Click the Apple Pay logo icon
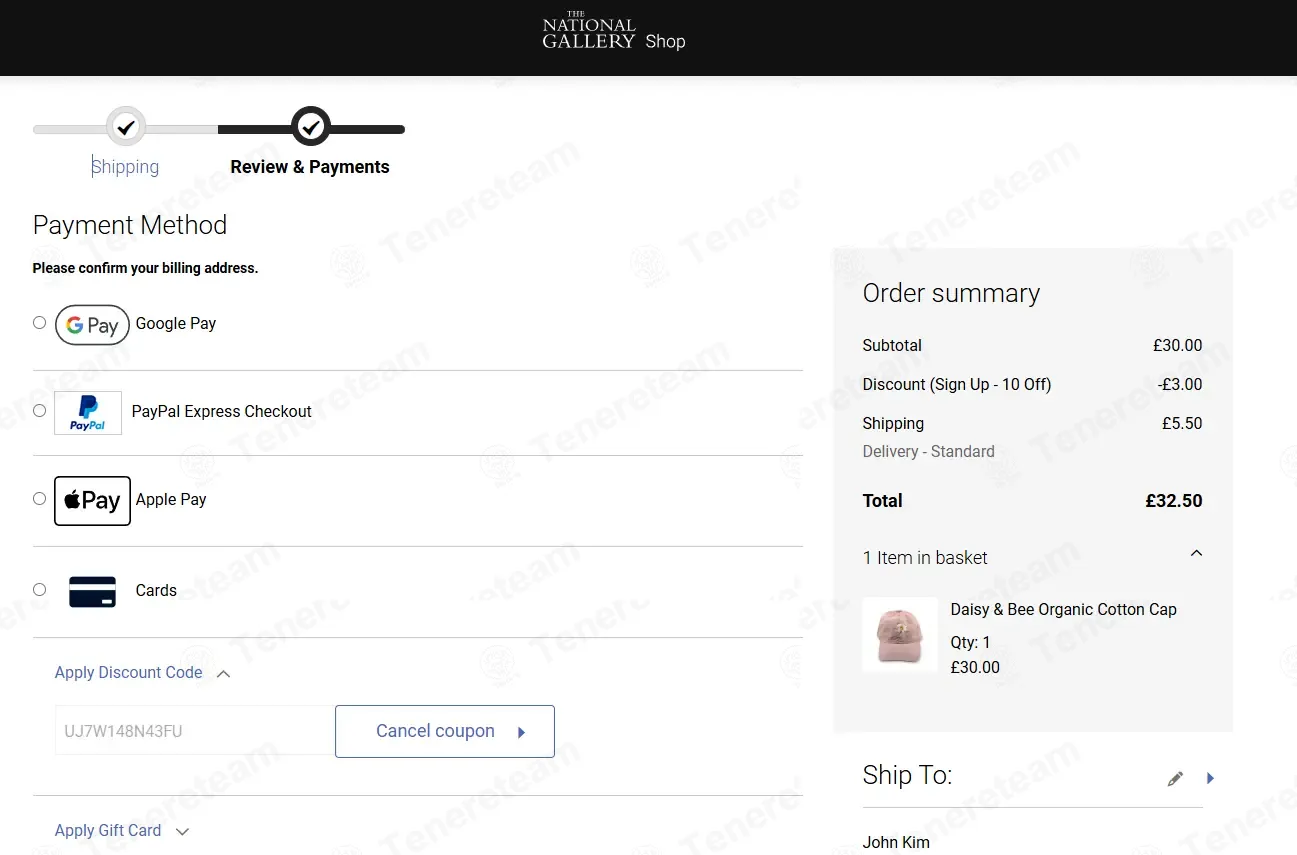 tap(92, 500)
